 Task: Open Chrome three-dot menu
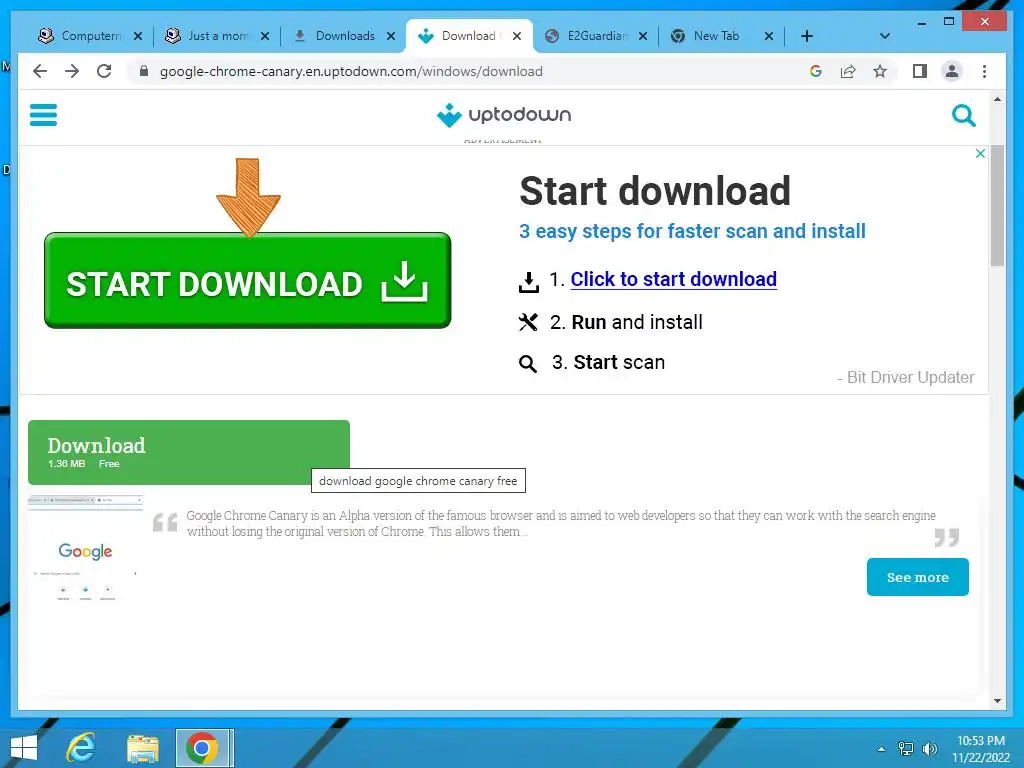tap(984, 71)
